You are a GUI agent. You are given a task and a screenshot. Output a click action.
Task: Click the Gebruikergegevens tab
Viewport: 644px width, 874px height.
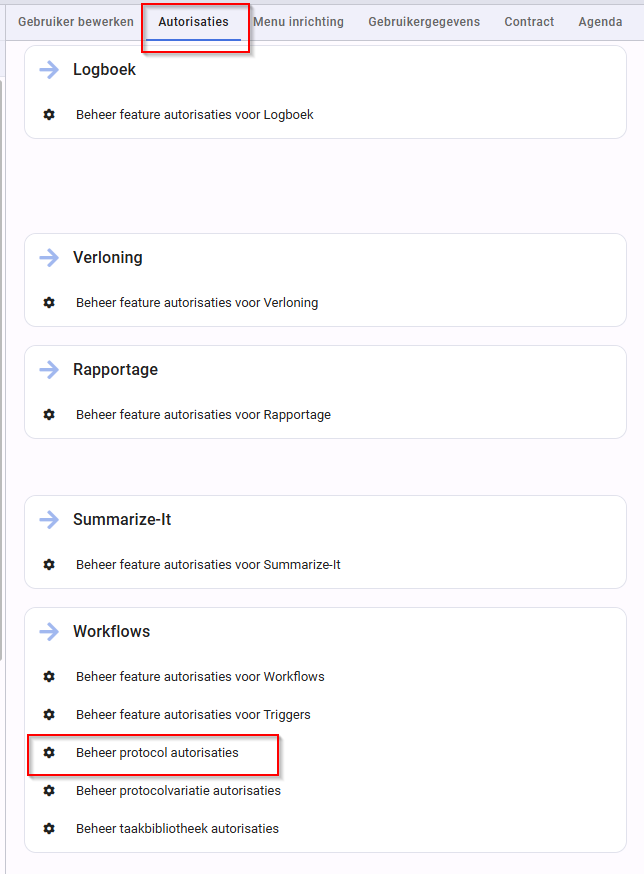click(x=424, y=22)
